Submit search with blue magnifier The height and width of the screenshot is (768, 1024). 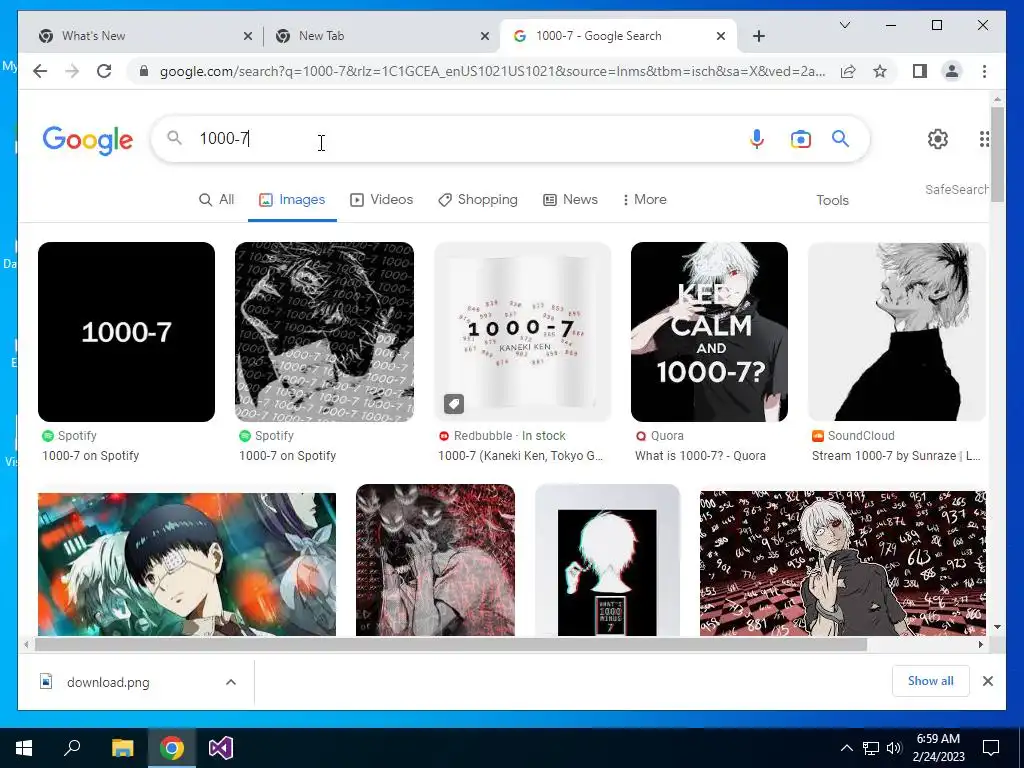[840, 138]
